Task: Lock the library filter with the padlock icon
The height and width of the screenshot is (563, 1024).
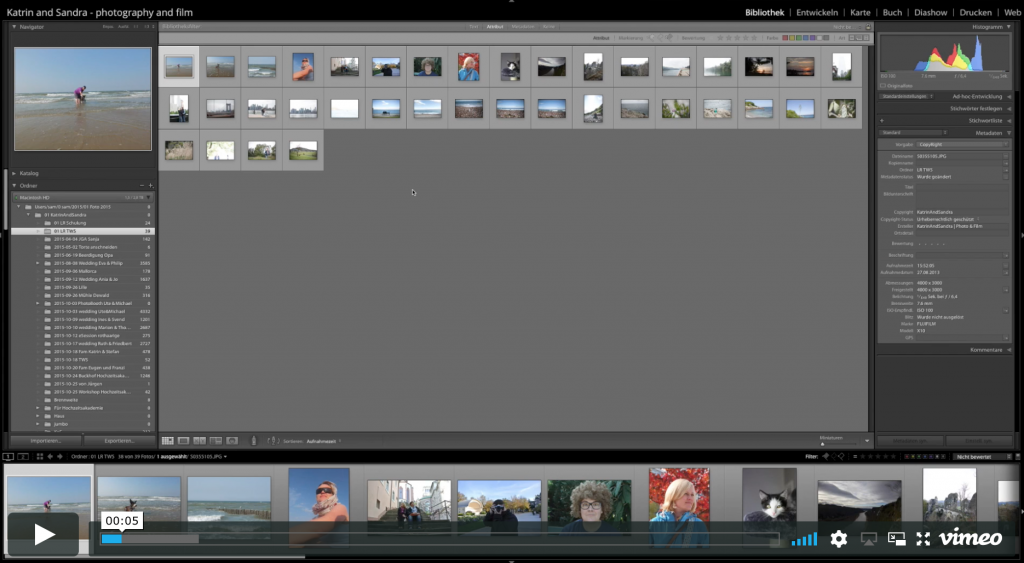Action: (868, 27)
